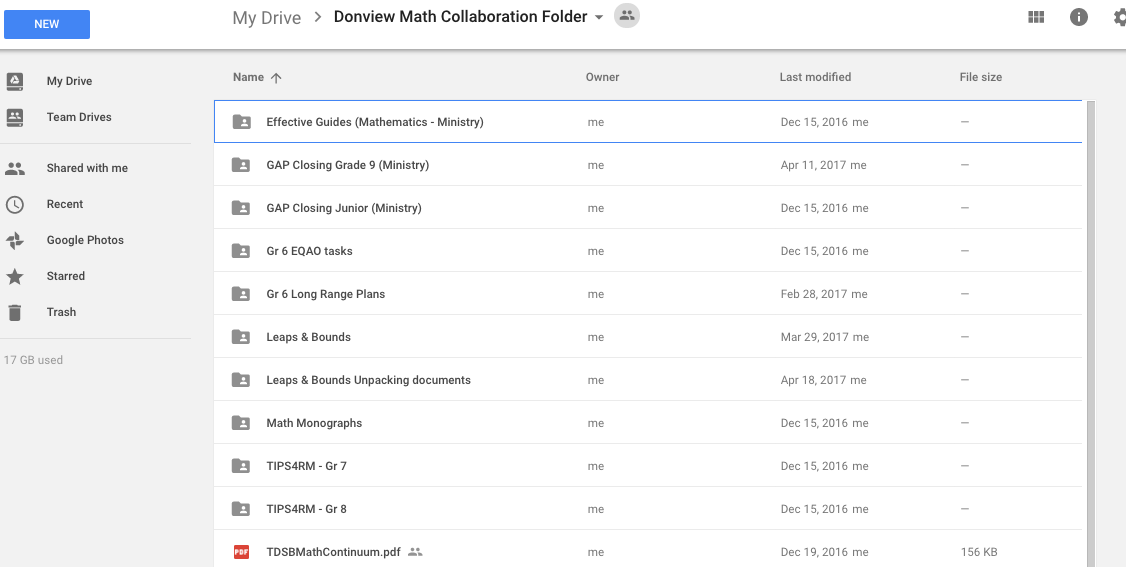
Task: Click the PDF icon for TDSBMathContinuum.pdf
Action: tap(241, 552)
